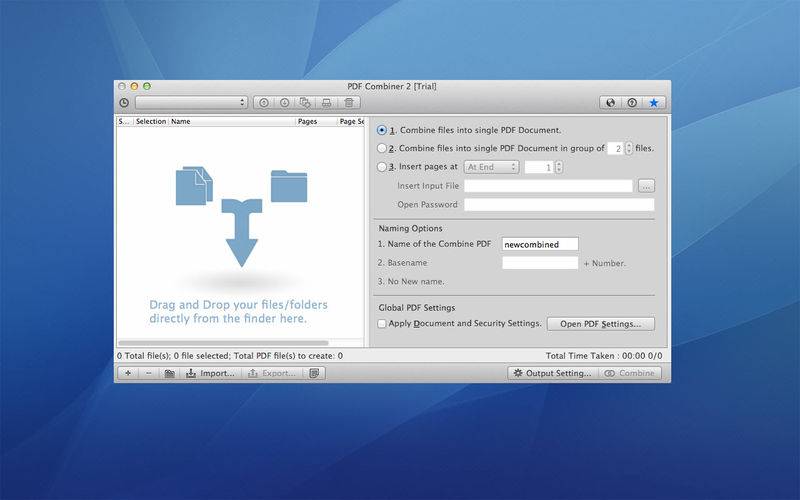Select Combine files into single PDF Document
Viewport: 800px width, 500px height.
(x=382, y=130)
